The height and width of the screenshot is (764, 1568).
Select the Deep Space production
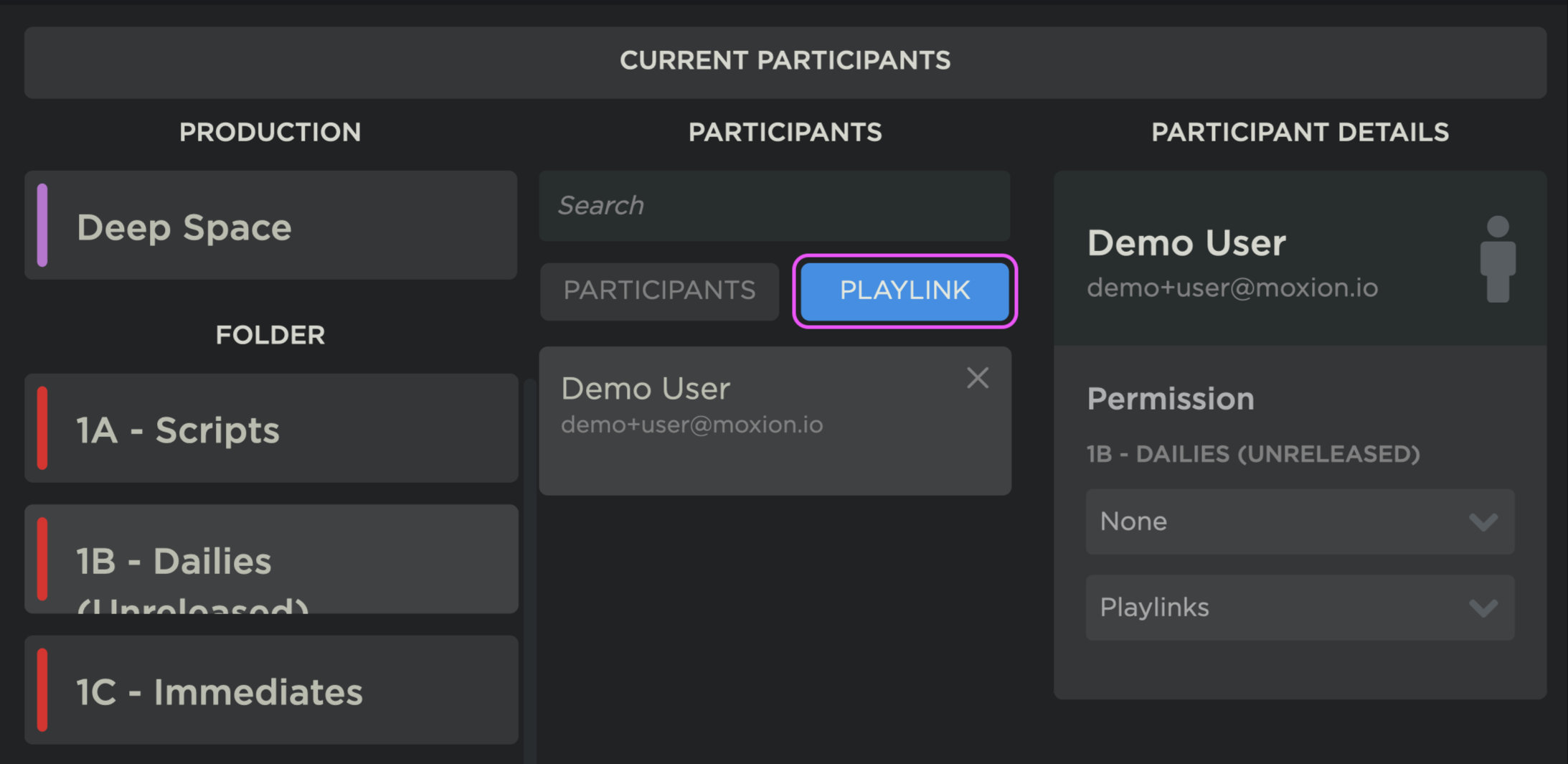coord(271,225)
